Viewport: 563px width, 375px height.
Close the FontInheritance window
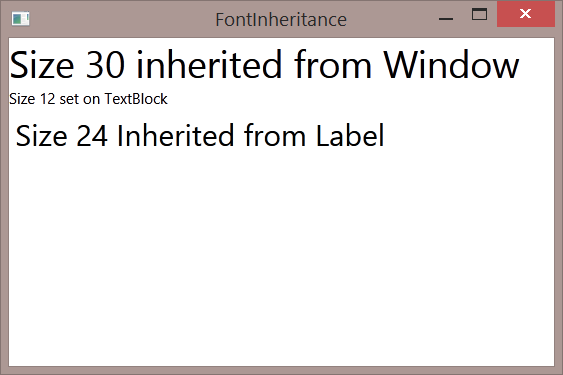[526, 14]
